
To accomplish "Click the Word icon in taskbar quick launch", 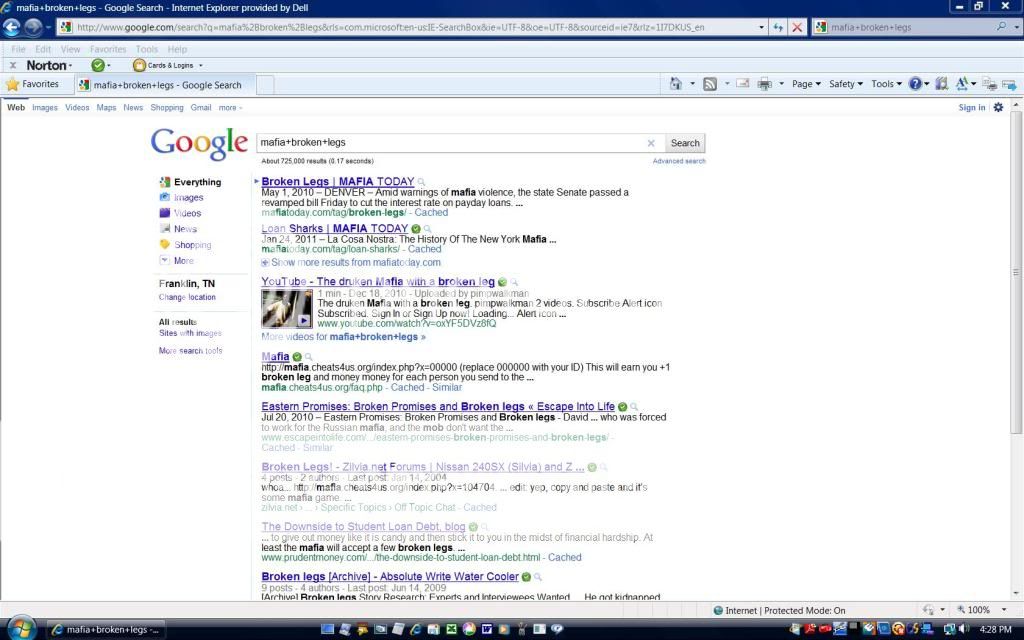I will click(487, 629).
